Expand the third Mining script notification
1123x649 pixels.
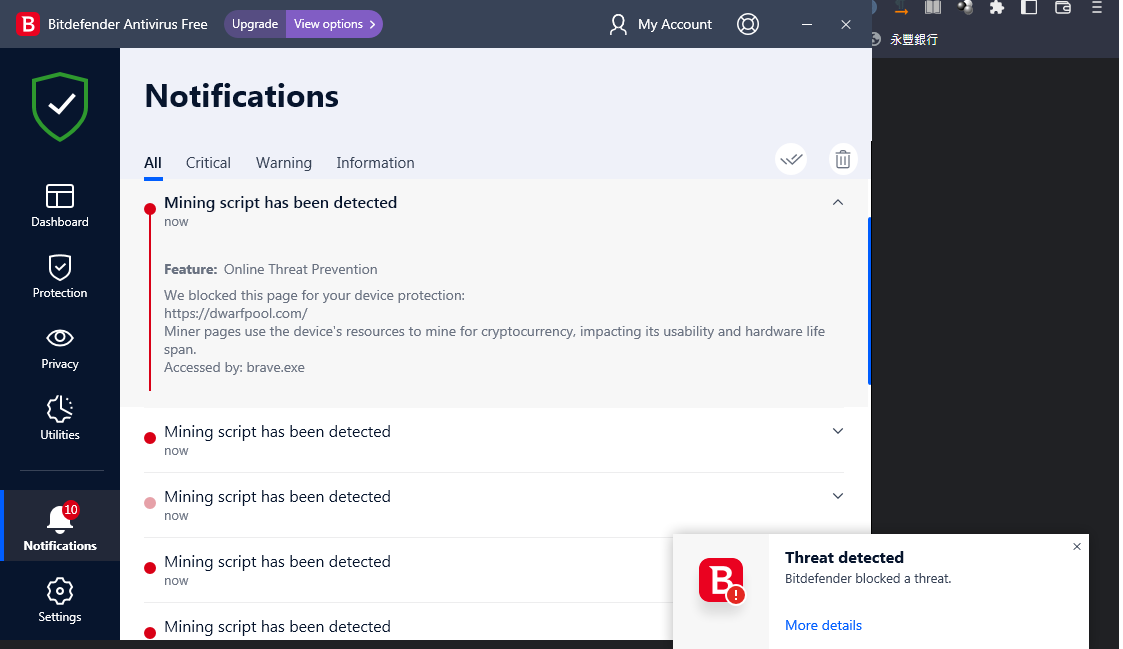pyautogui.click(x=838, y=496)
